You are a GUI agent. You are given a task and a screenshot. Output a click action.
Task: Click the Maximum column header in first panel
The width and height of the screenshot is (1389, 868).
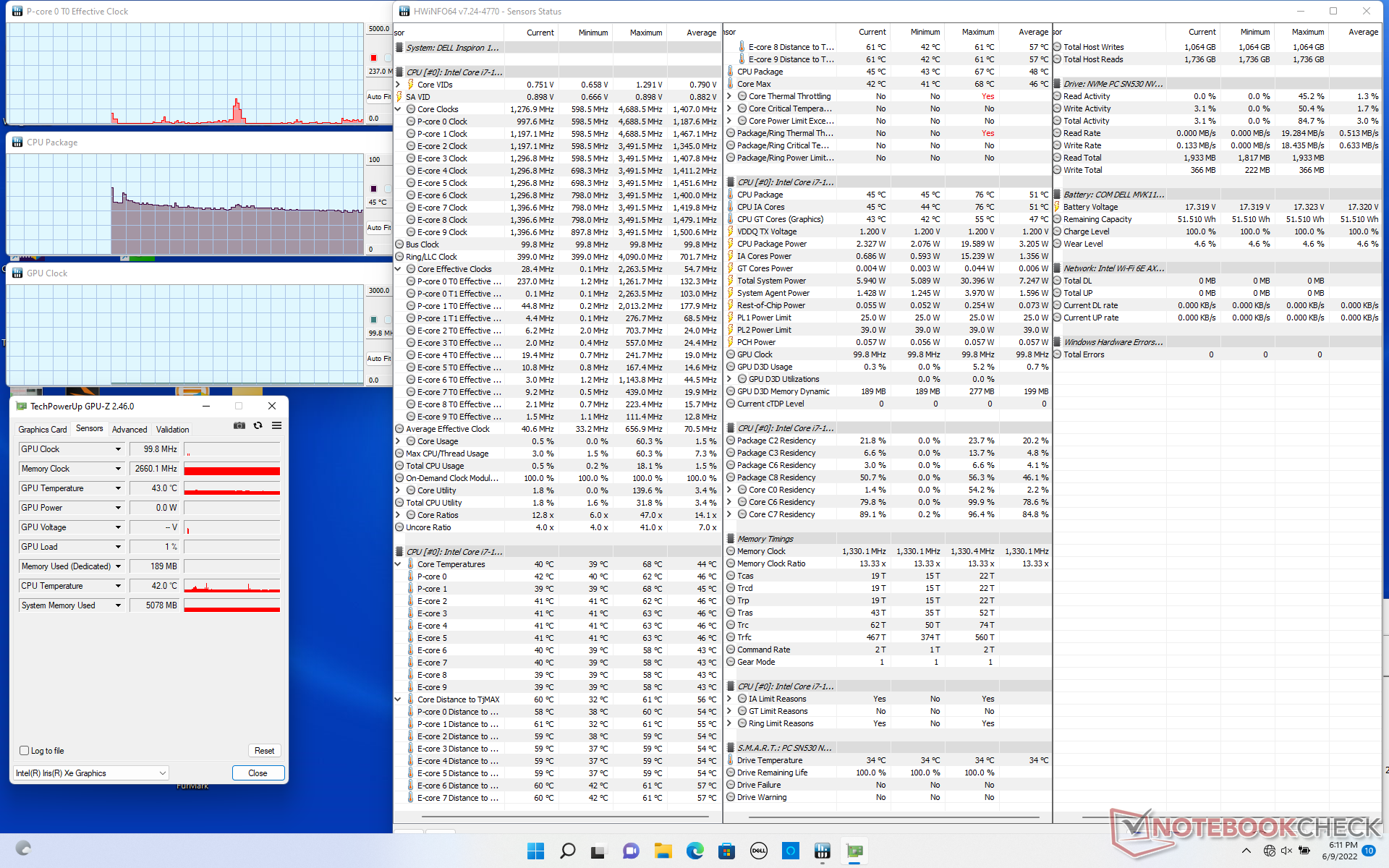(x=645, y=33)
